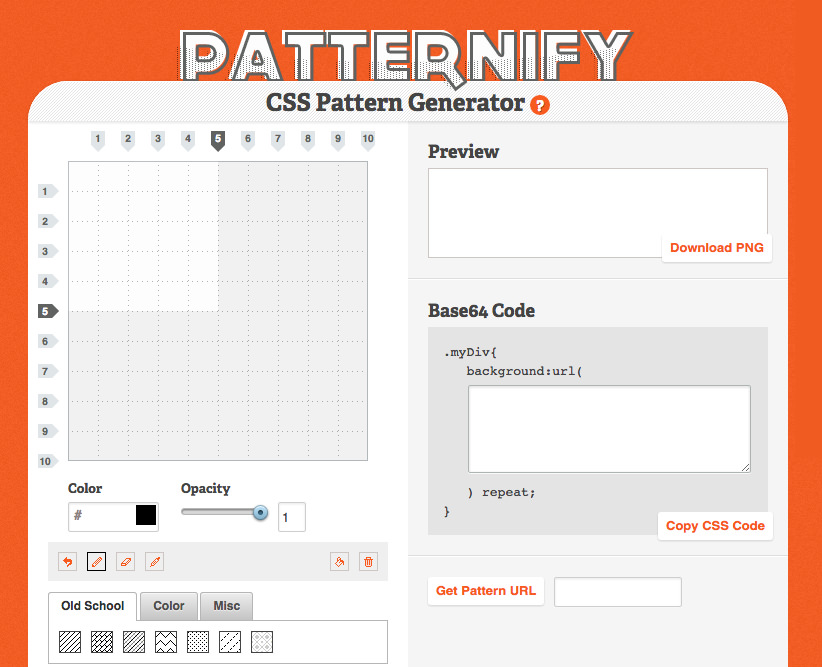Click the undo arrow icon
This screenshot has width=822, height=667.
(x=68, y=562)
